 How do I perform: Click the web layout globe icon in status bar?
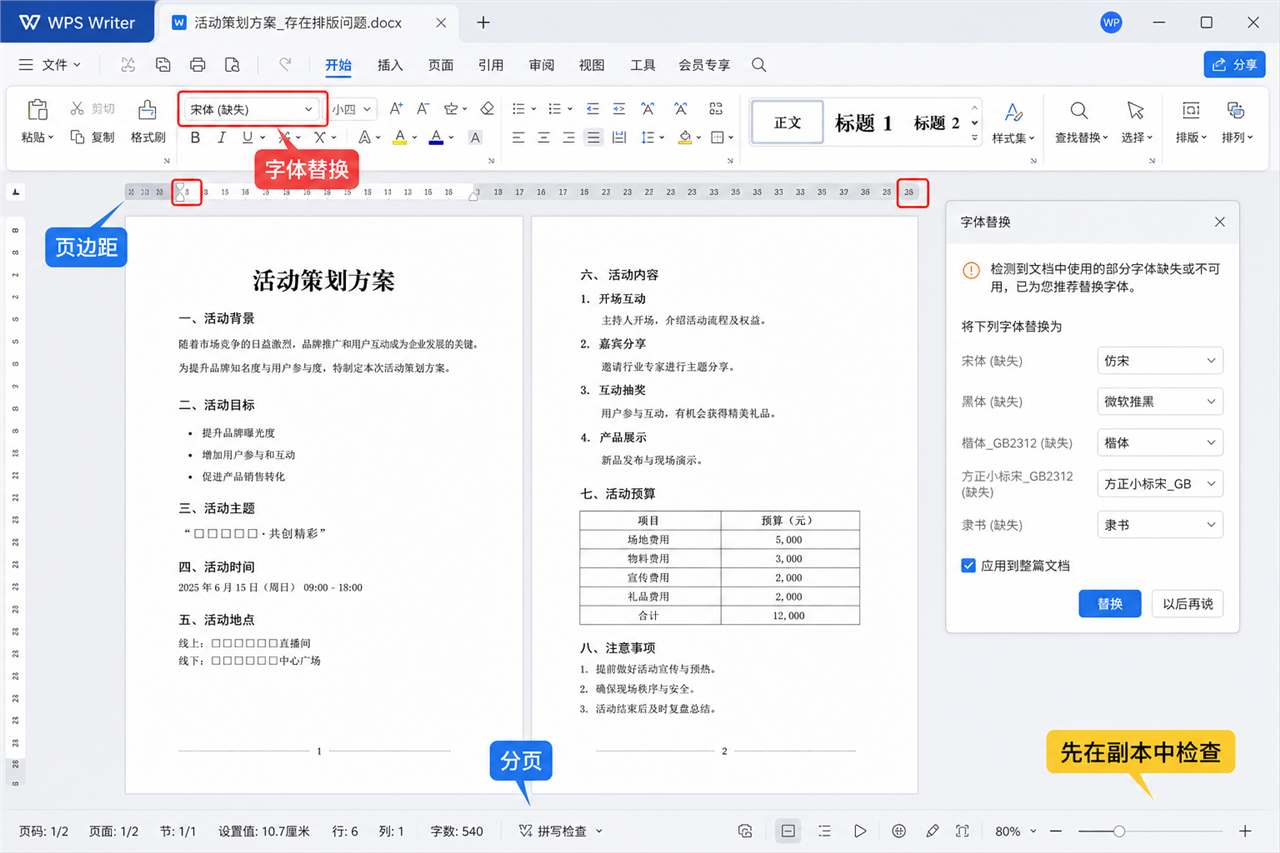coord(898,831)
